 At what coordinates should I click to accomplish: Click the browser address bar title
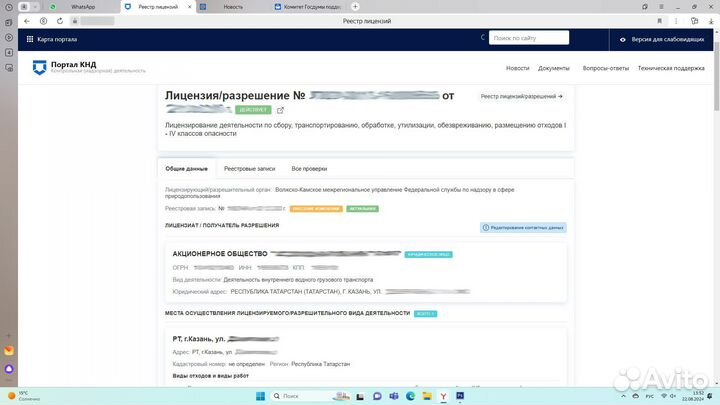pyautogui.click(x=367, y=21)
